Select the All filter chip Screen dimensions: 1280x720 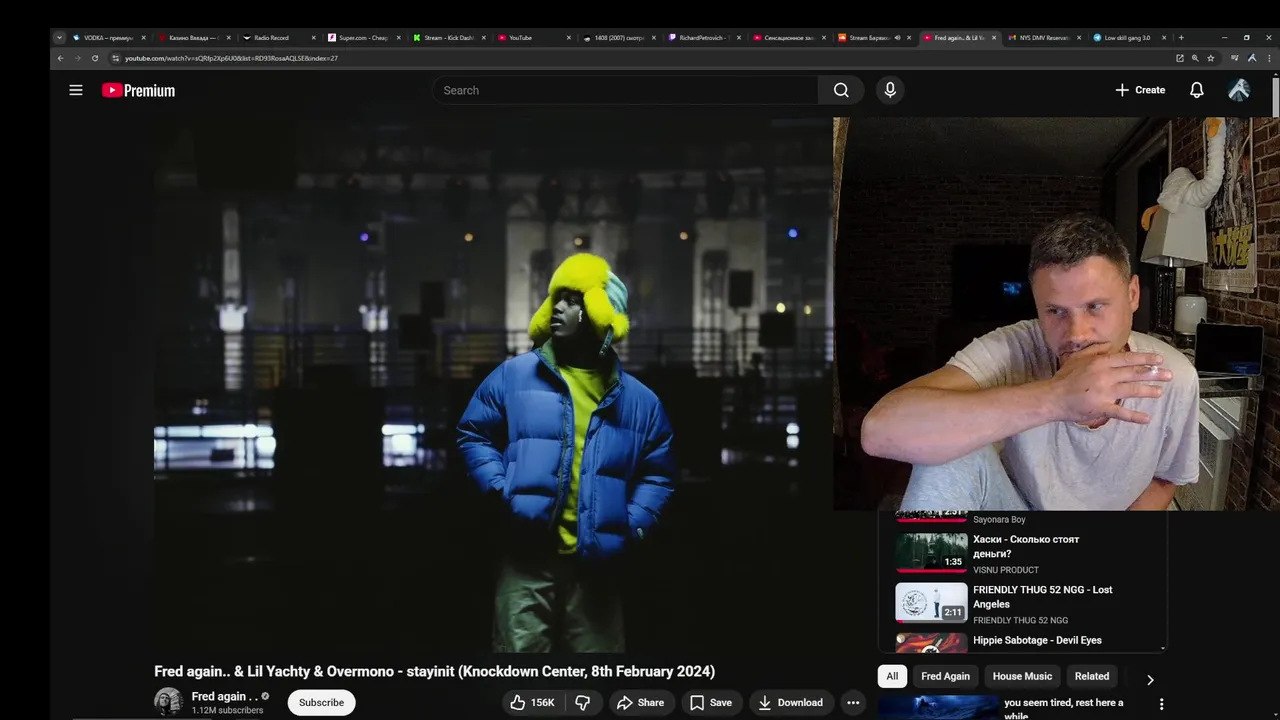pos(892,676)
